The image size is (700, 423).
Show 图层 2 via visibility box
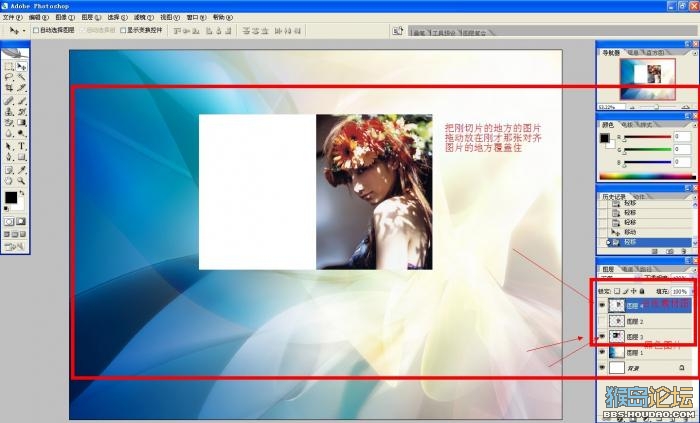(602, 321)
